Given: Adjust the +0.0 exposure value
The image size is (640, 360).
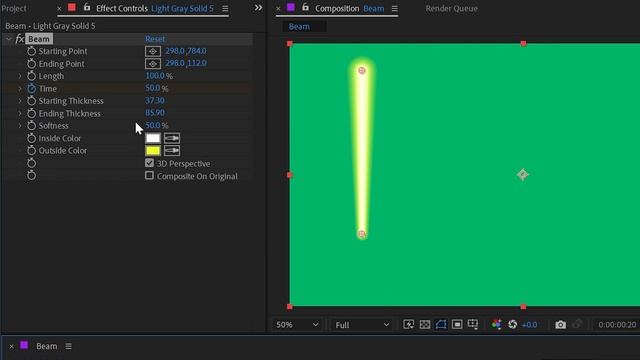Looking at the screenshot, I should coord(529,325).
